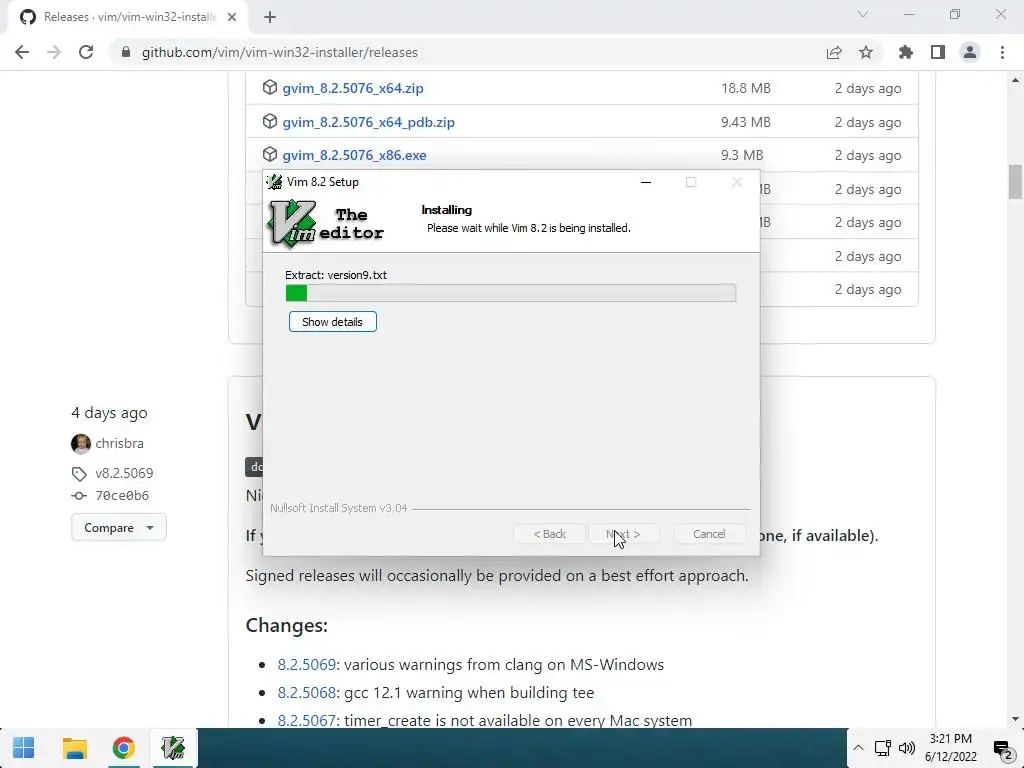Close the Releases browser tab

click(232, 17)
